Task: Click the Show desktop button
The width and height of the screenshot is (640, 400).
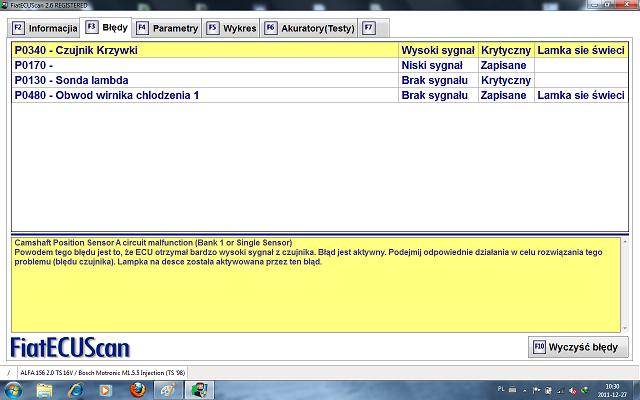Action: point(637,390)
